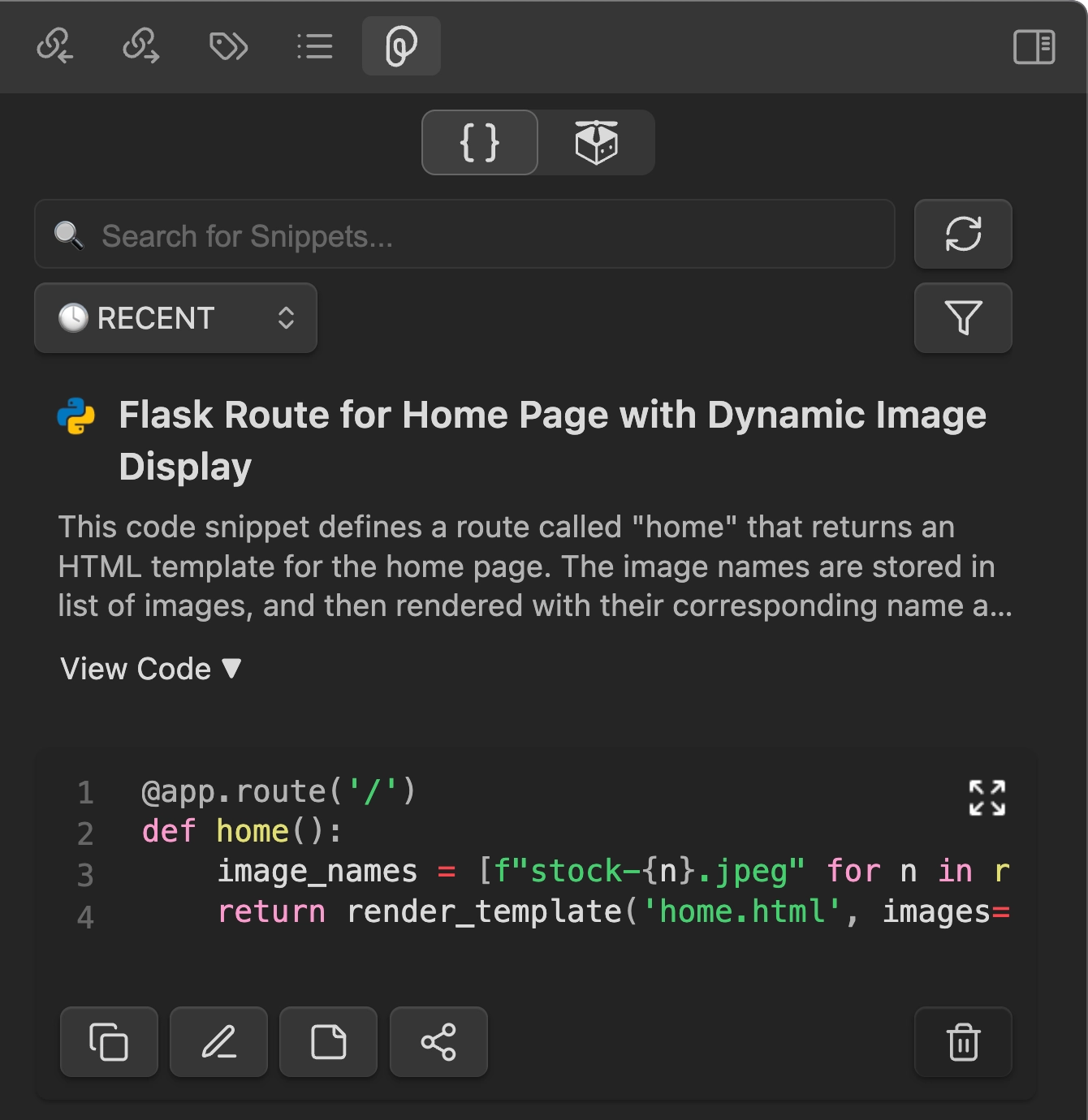Click the Search for Snippets field

click(463, 235)
